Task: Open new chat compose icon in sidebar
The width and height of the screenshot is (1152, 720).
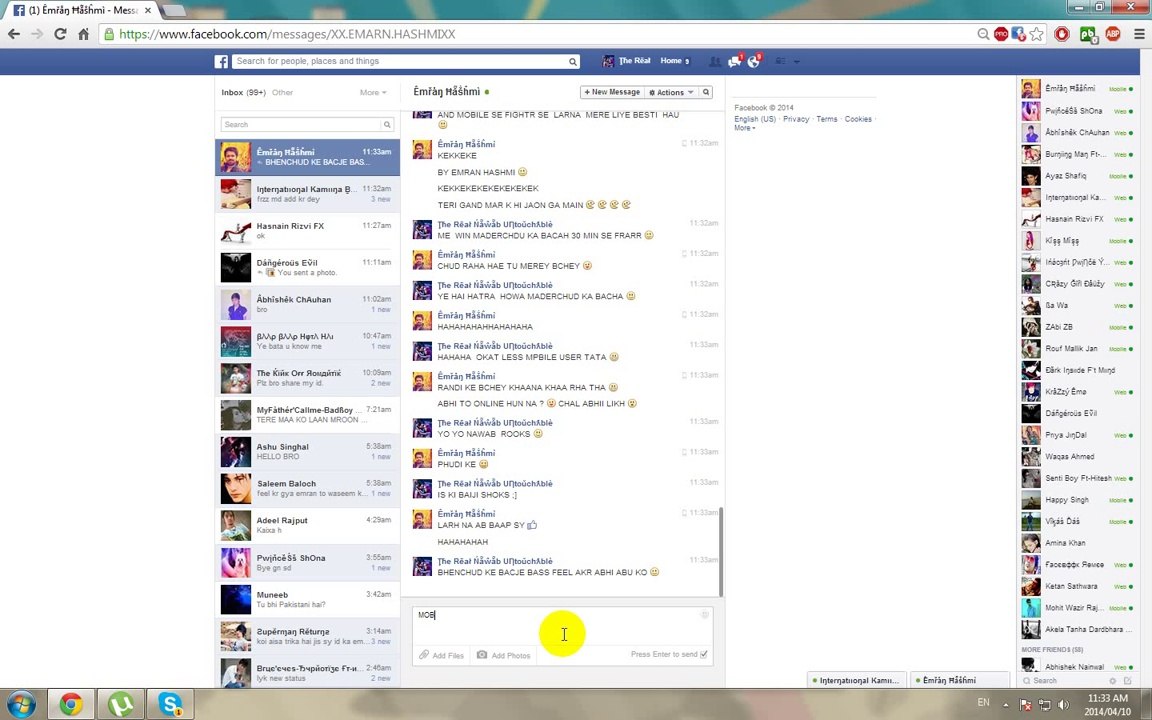Action: (1128, 681)
